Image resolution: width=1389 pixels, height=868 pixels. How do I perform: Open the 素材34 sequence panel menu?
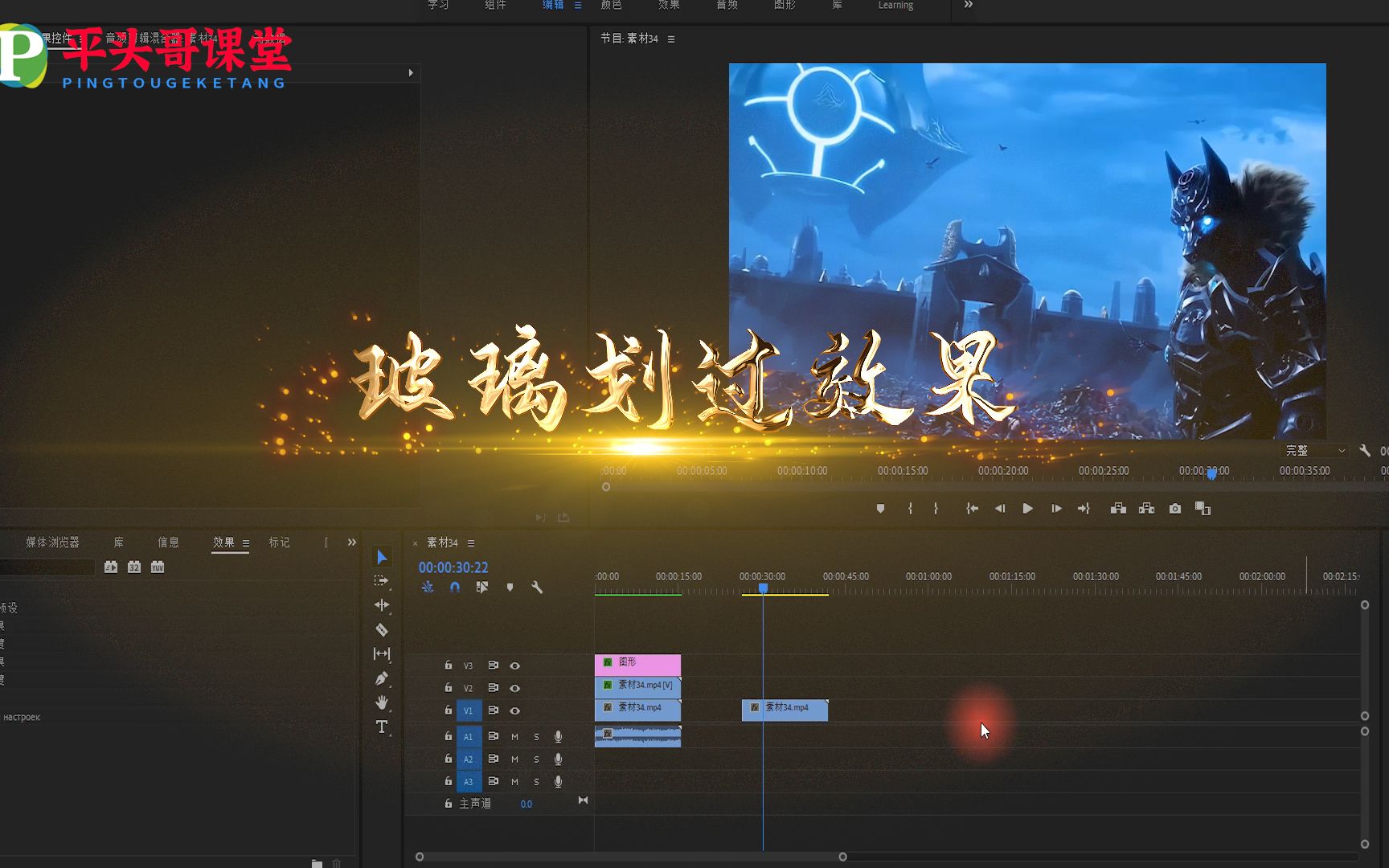click(471, 543)
